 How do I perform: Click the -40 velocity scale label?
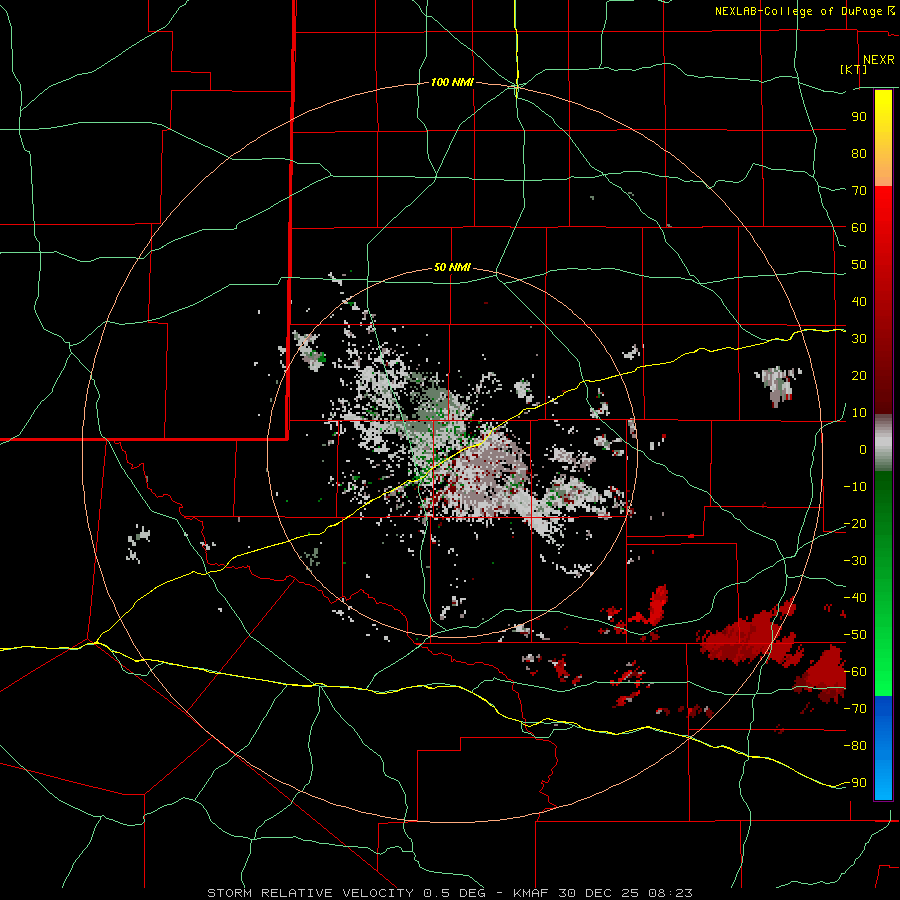pyautogui.click(x=855, y=598)
